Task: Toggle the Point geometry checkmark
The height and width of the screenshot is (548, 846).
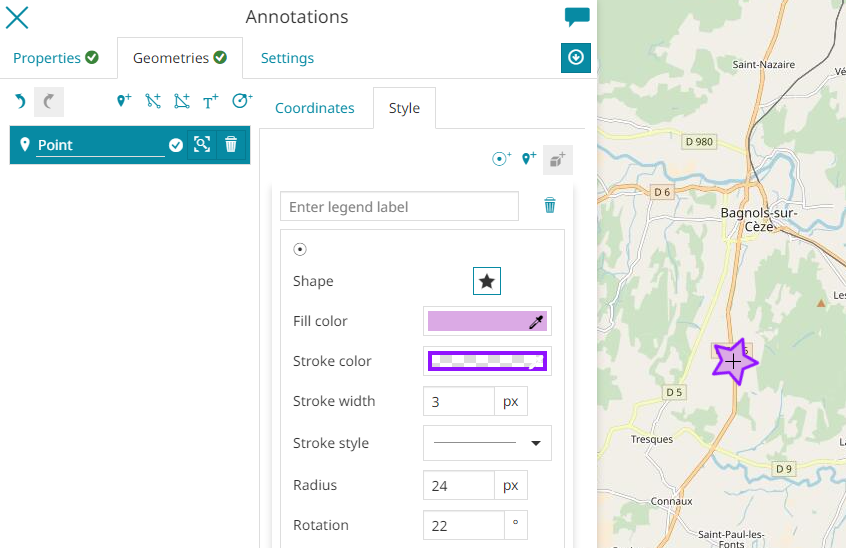Action: click(x=176, y=145)
